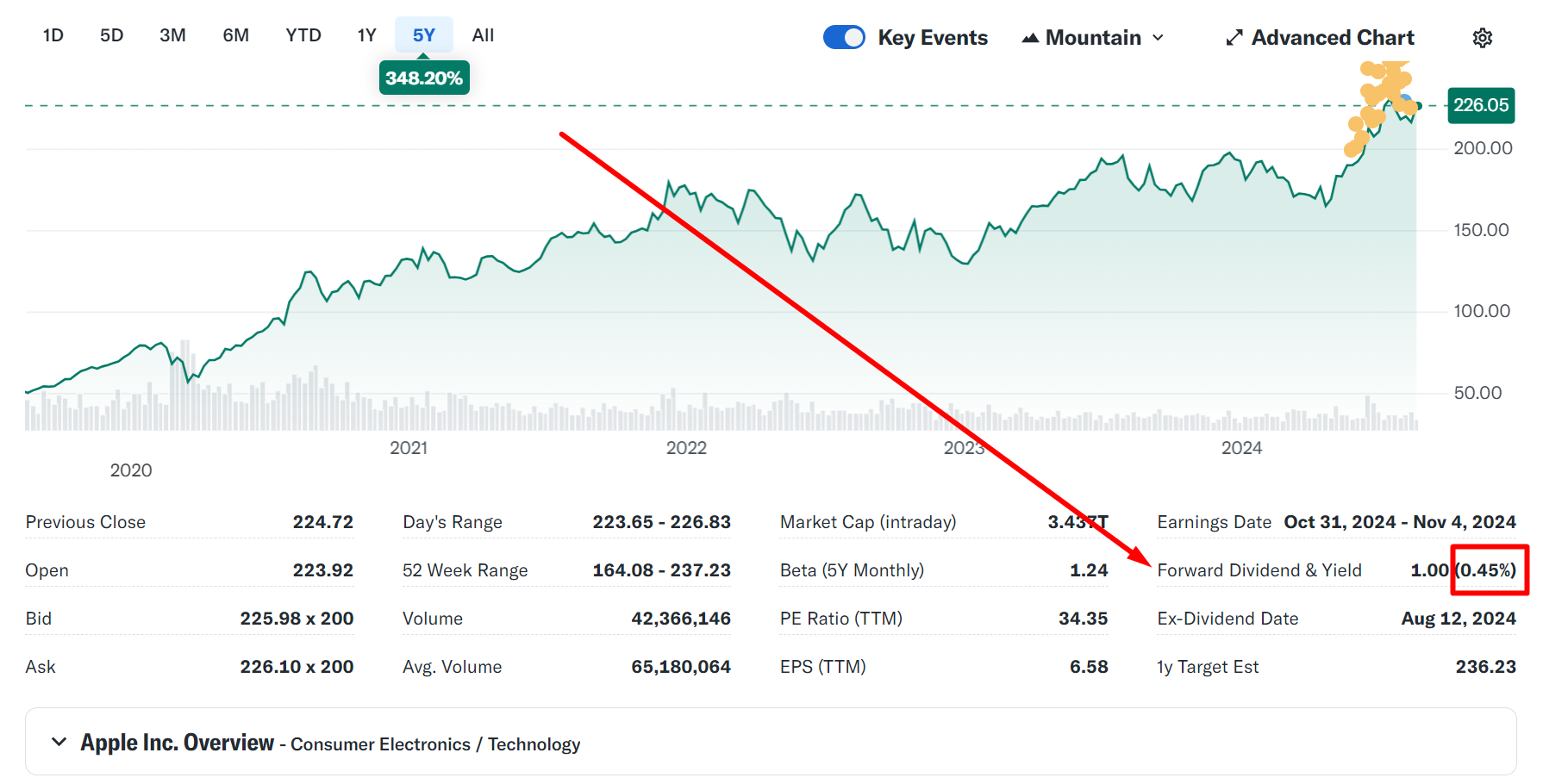This screenshot has height=784, width=1543.
Task: Switch to the 3M time range
Action: click(172, 35)
